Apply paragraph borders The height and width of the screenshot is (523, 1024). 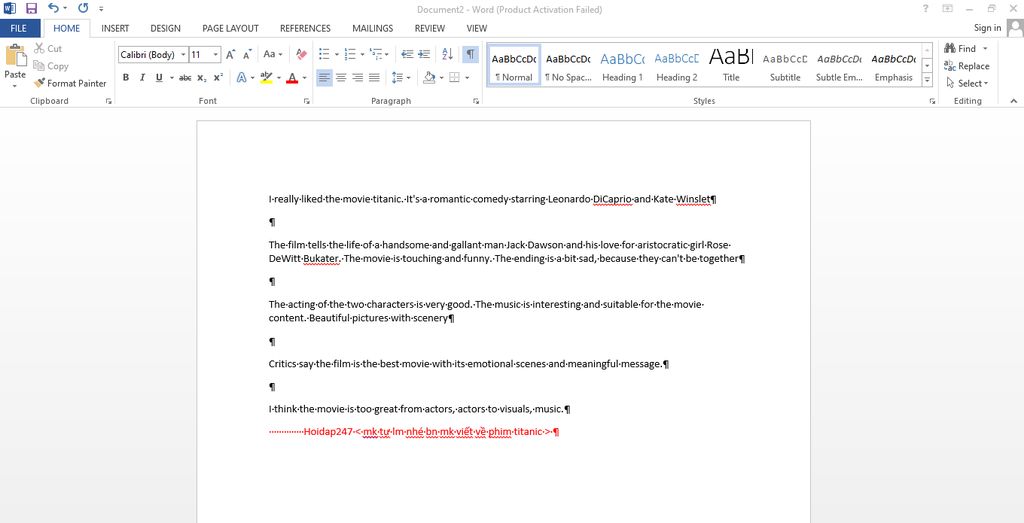coord(455,78)
